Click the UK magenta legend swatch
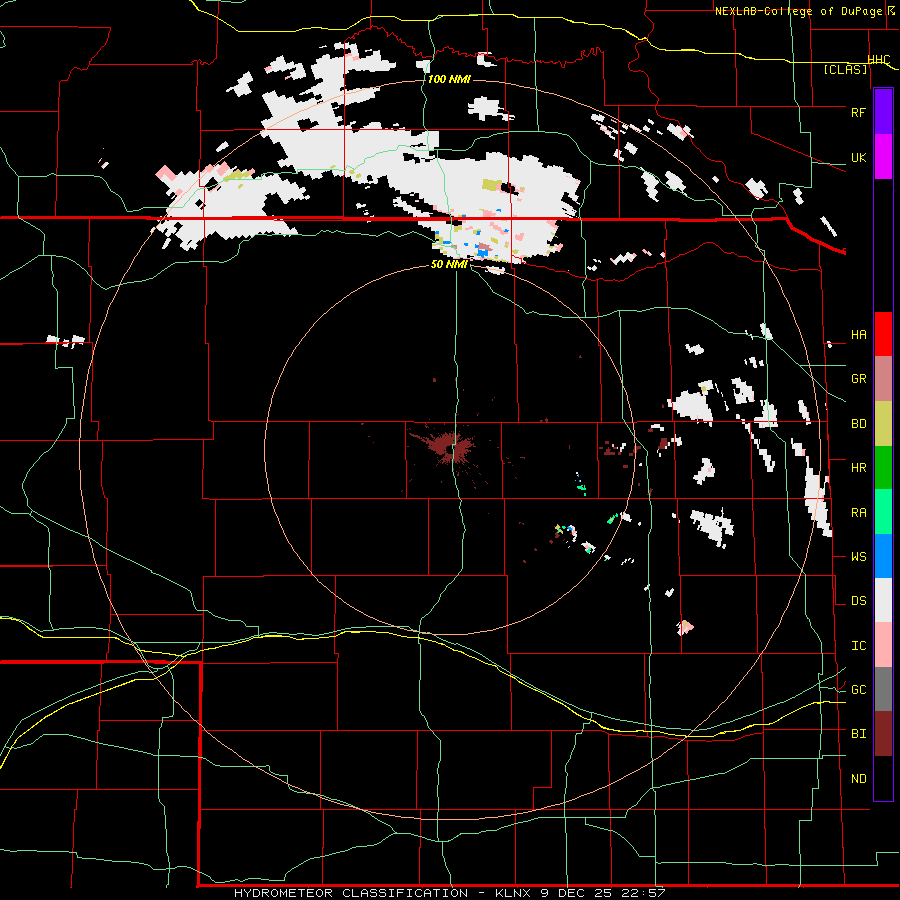The image size is (900, 900). coord(883,157)
